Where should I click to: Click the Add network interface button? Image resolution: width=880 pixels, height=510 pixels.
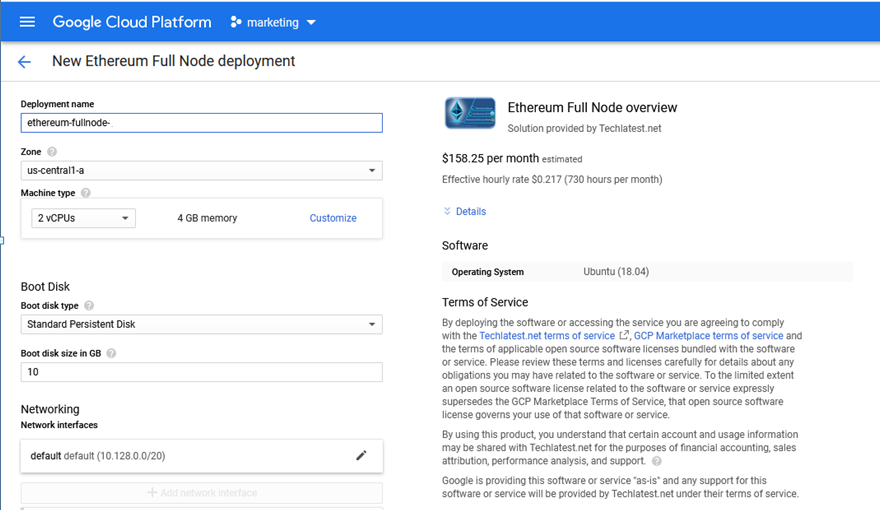[x=201, y=493]
